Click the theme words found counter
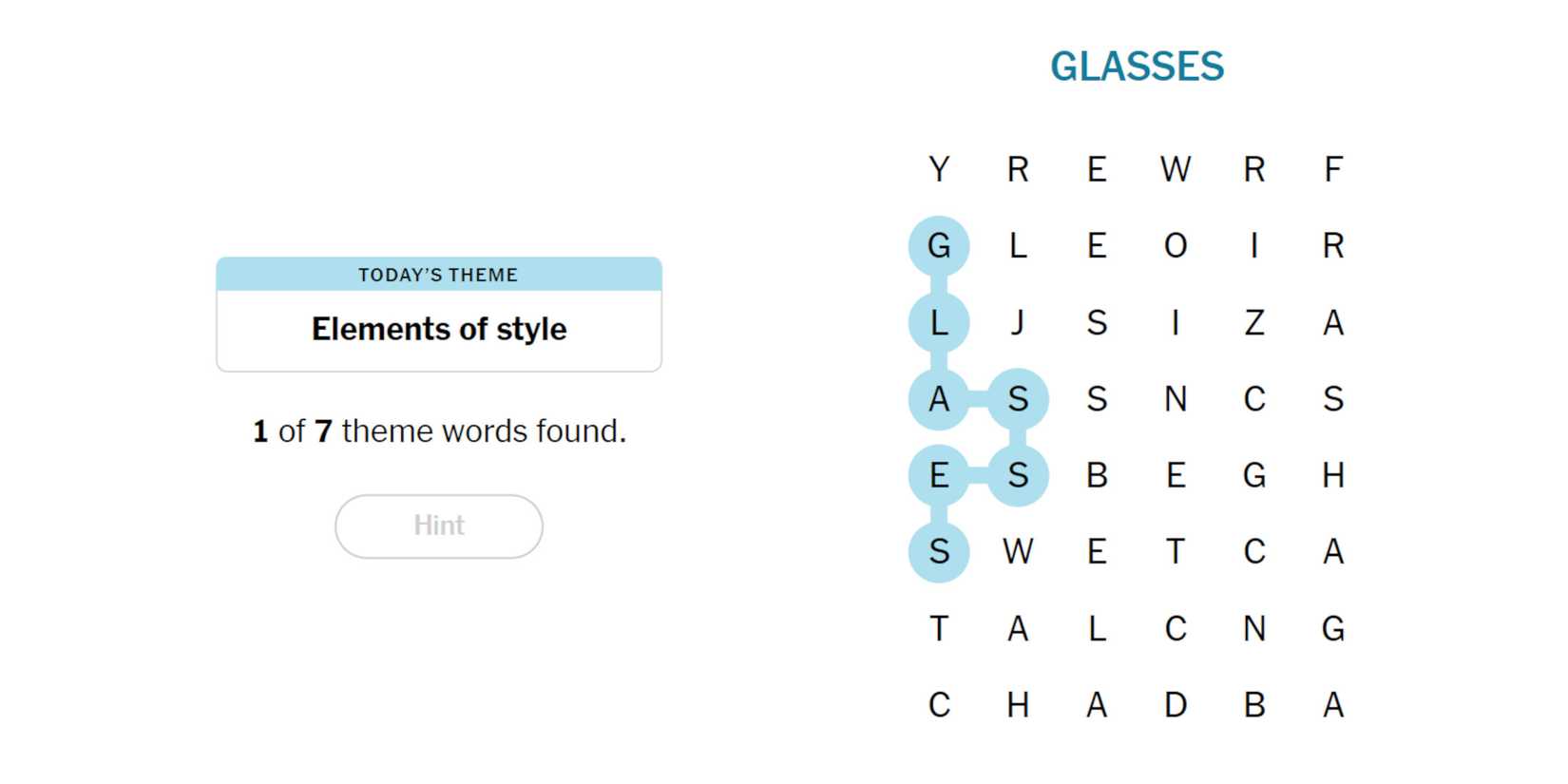The height and width of the screenshot is (784, 1568). coord(438,431)
